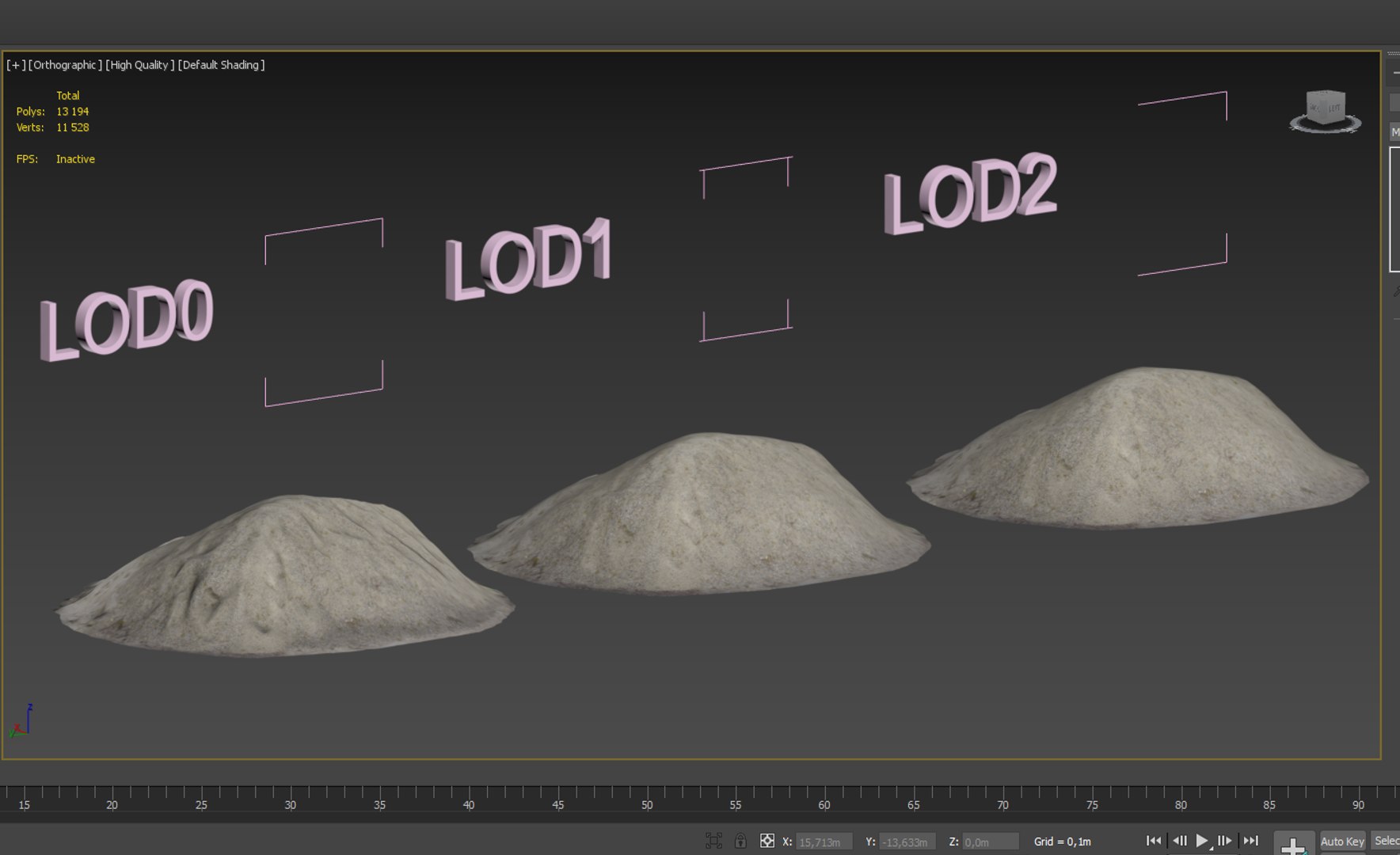Open the viewport [+] general menu

16,65
